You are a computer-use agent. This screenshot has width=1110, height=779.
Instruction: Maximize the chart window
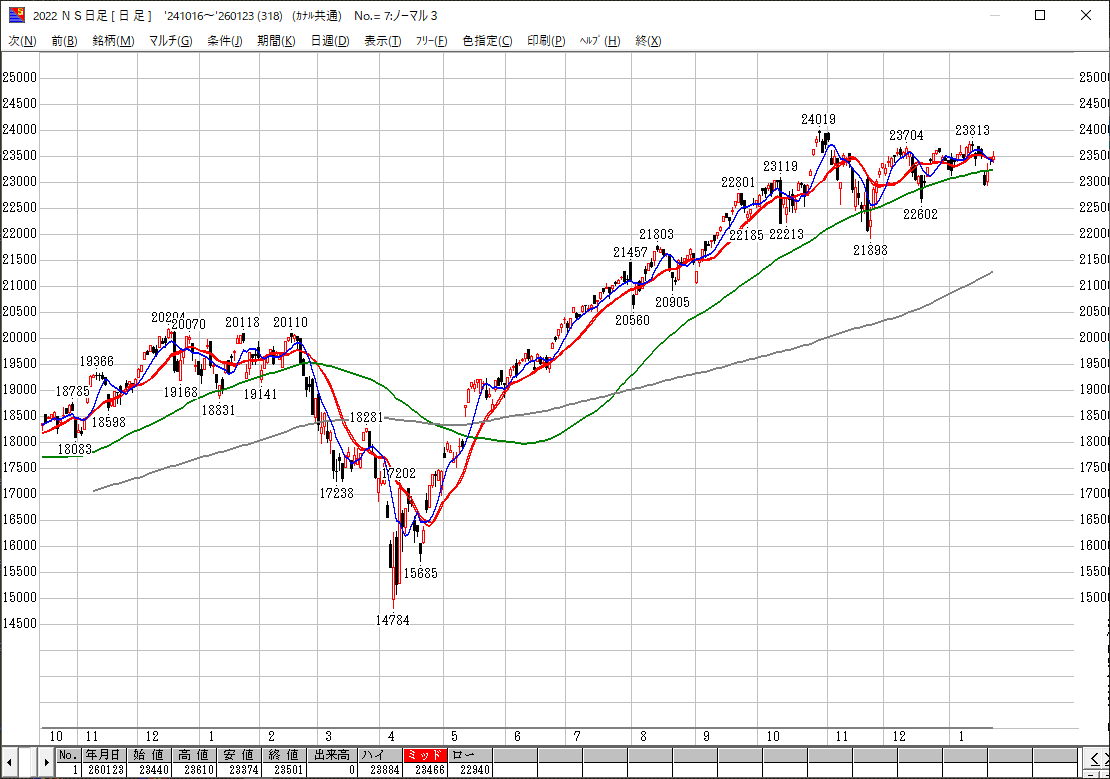coord(1040,15)
